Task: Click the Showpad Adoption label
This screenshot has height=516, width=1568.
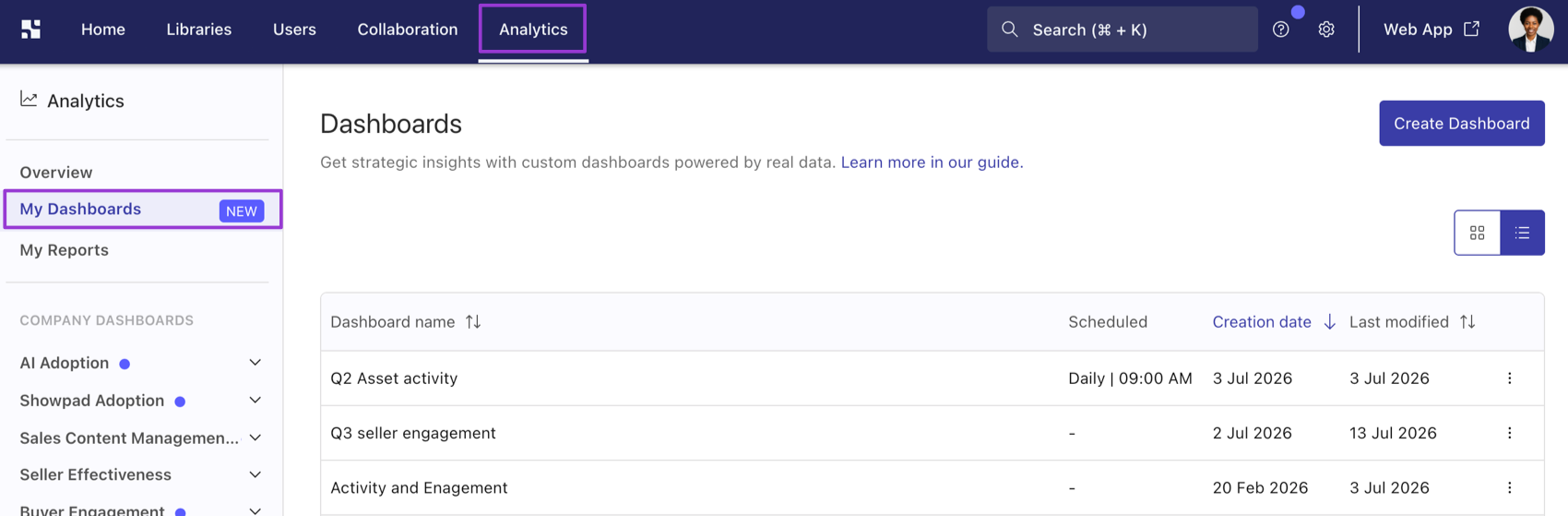Action: click(92, 401)
